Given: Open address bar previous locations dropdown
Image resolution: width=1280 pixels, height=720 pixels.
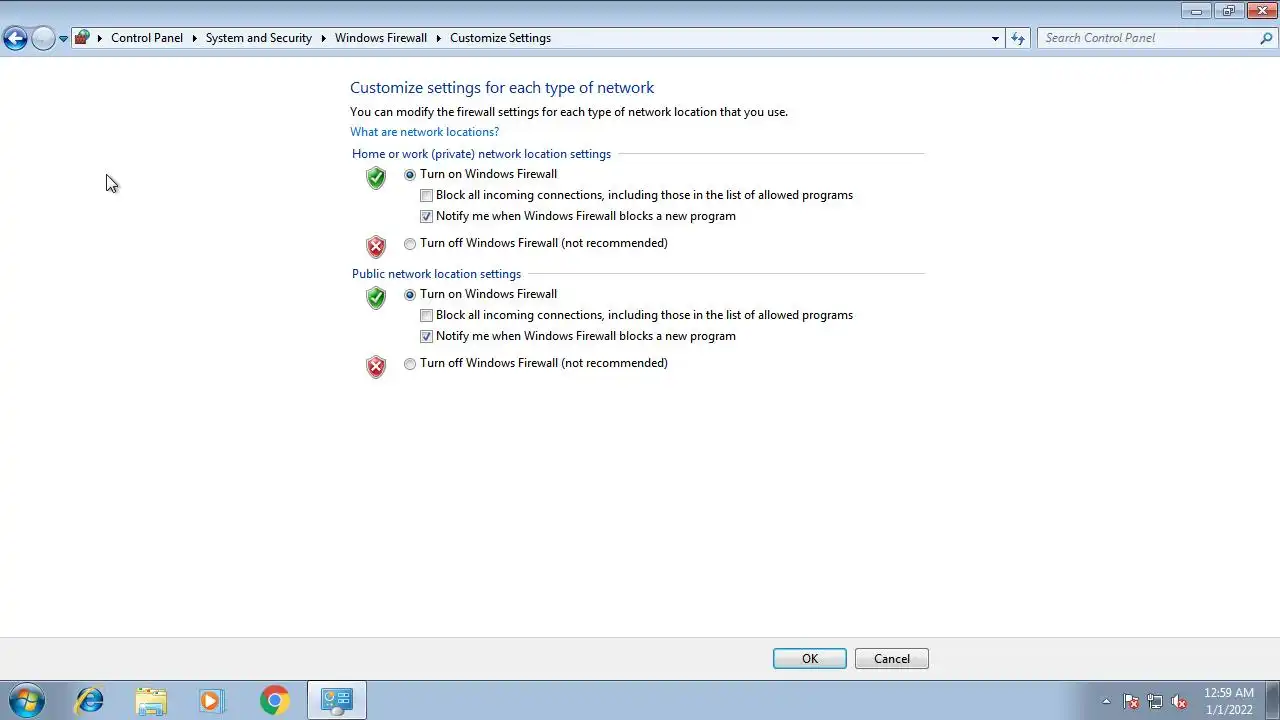Looking at the screenshot, I should pos(995,38).
